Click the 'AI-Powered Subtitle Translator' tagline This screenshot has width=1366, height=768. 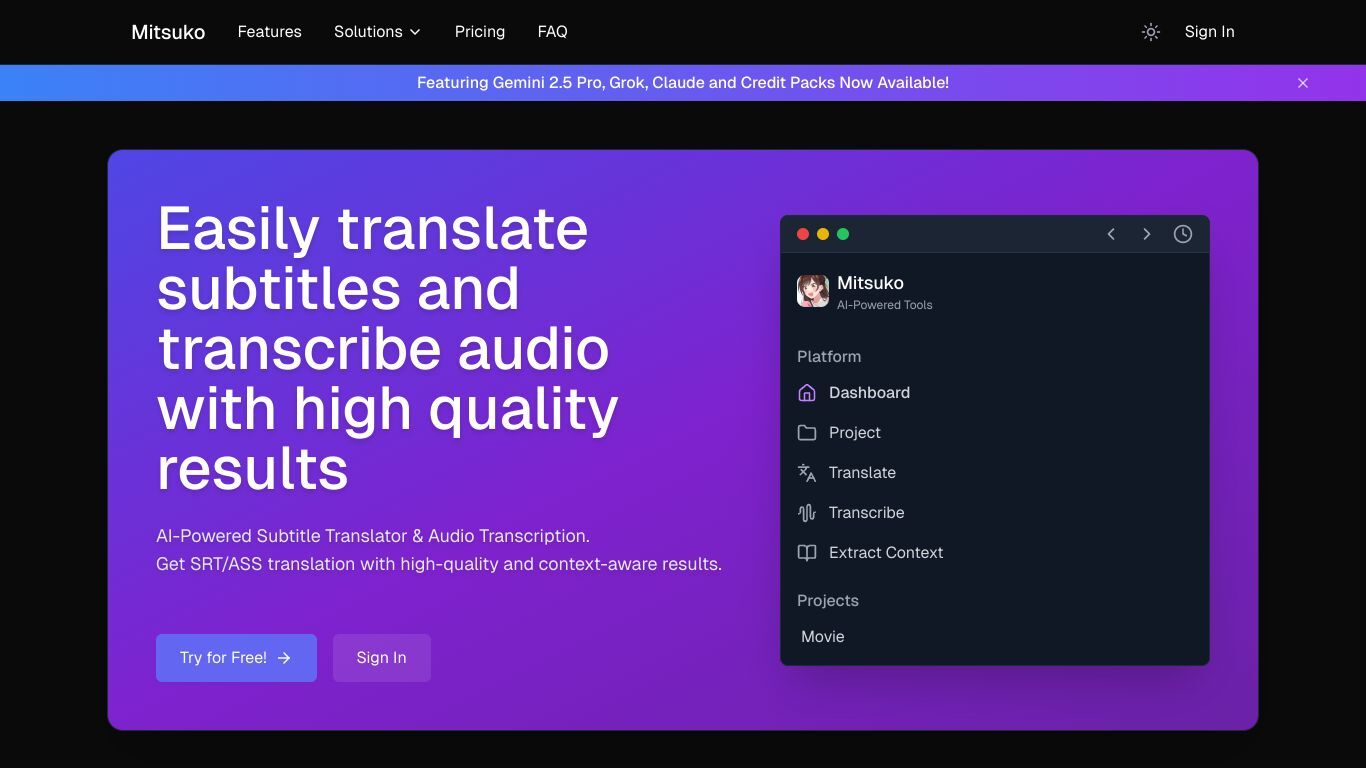click(373, 536)
